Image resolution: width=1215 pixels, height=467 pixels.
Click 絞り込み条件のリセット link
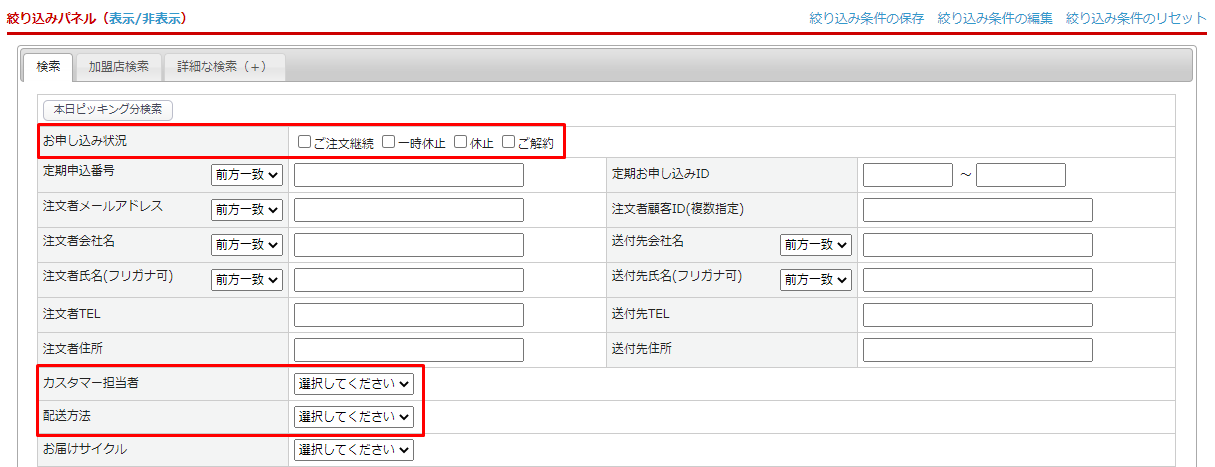coord(1135,18)
